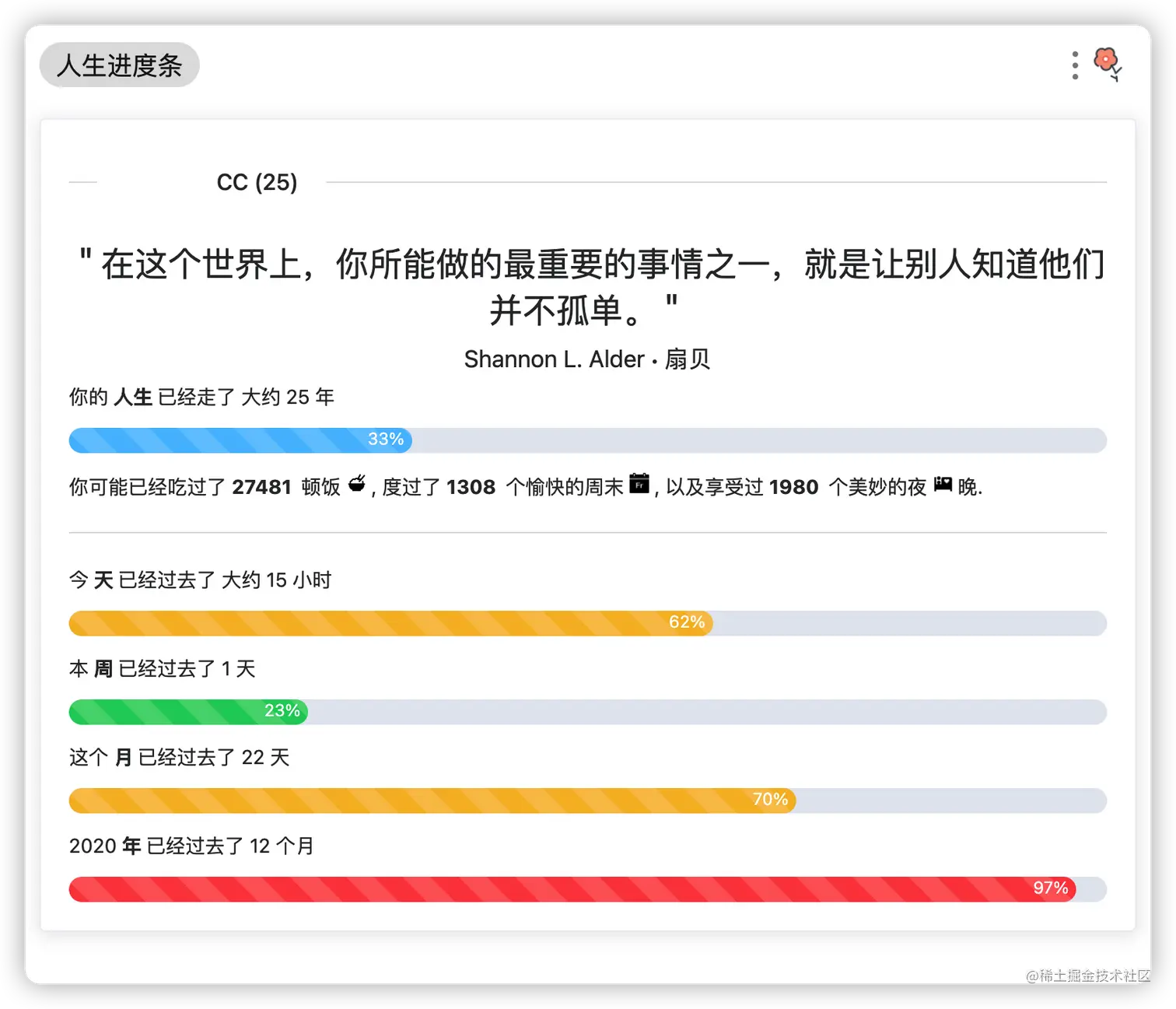
Task: Click the CC (25) name heading
Action: [257, 182]
